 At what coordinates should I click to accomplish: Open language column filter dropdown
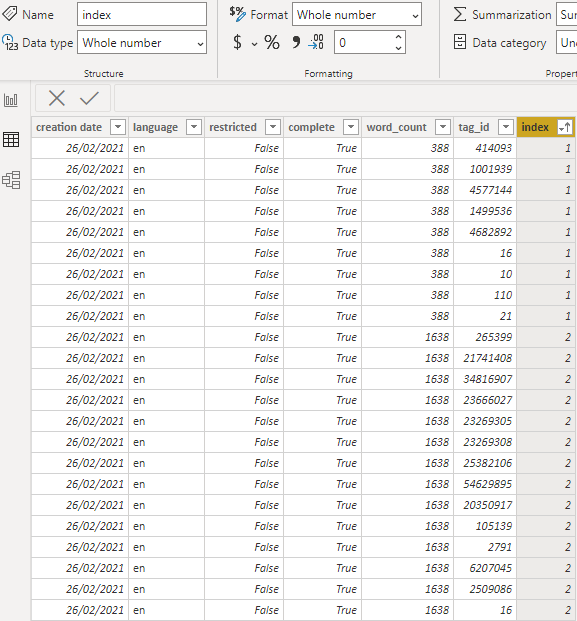pyautogui.click(x=194, y=127)
